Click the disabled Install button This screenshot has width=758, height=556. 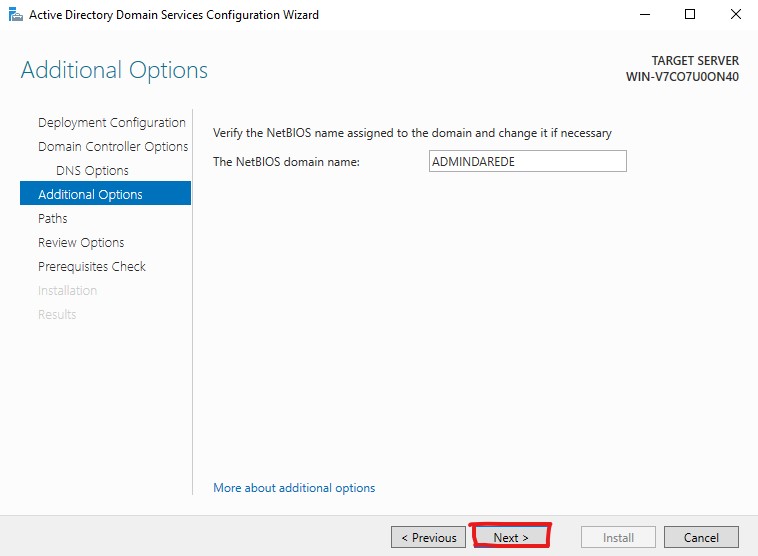[x=618, y=537]
